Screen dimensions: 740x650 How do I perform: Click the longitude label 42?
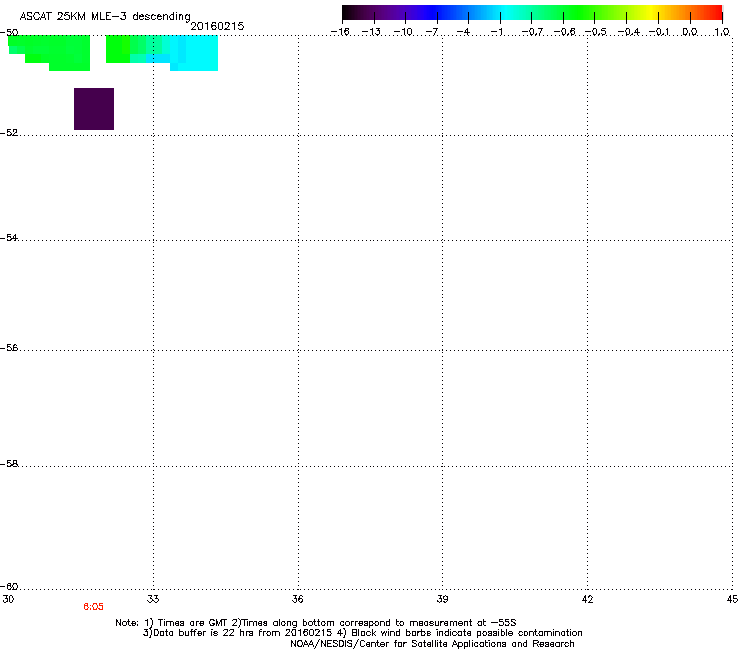click(x=587, y=599)
